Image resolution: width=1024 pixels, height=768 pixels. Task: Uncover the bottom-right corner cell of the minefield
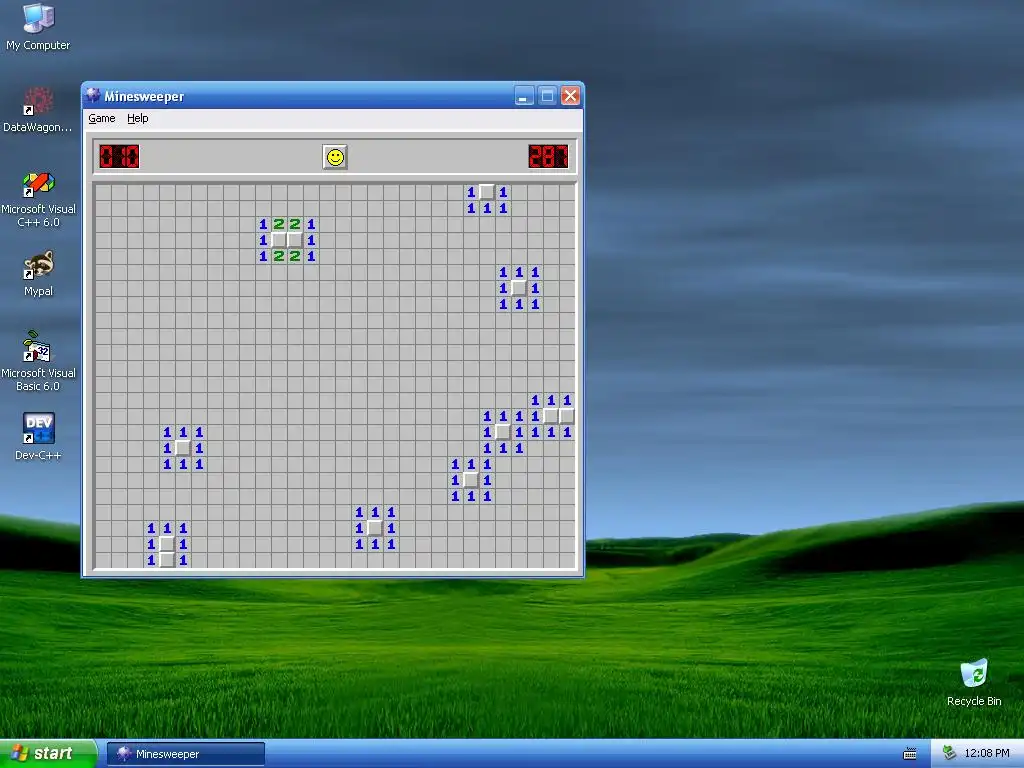[567, 560]
